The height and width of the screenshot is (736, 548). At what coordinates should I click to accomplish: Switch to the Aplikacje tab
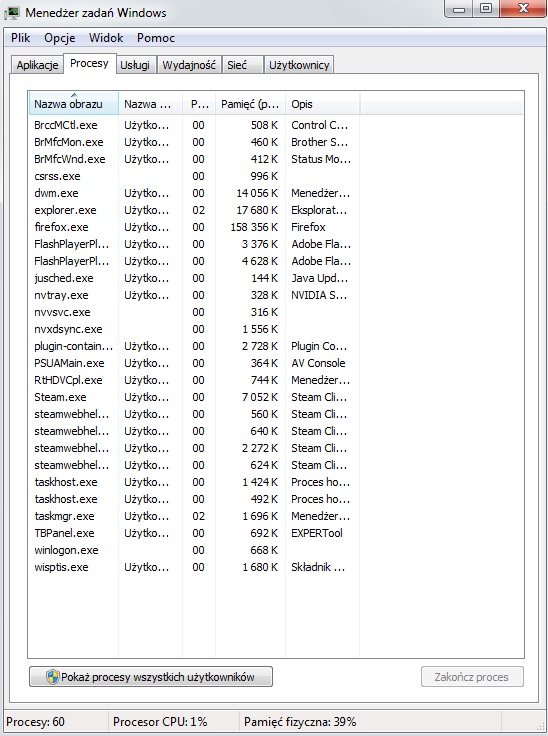click(37, 65)
